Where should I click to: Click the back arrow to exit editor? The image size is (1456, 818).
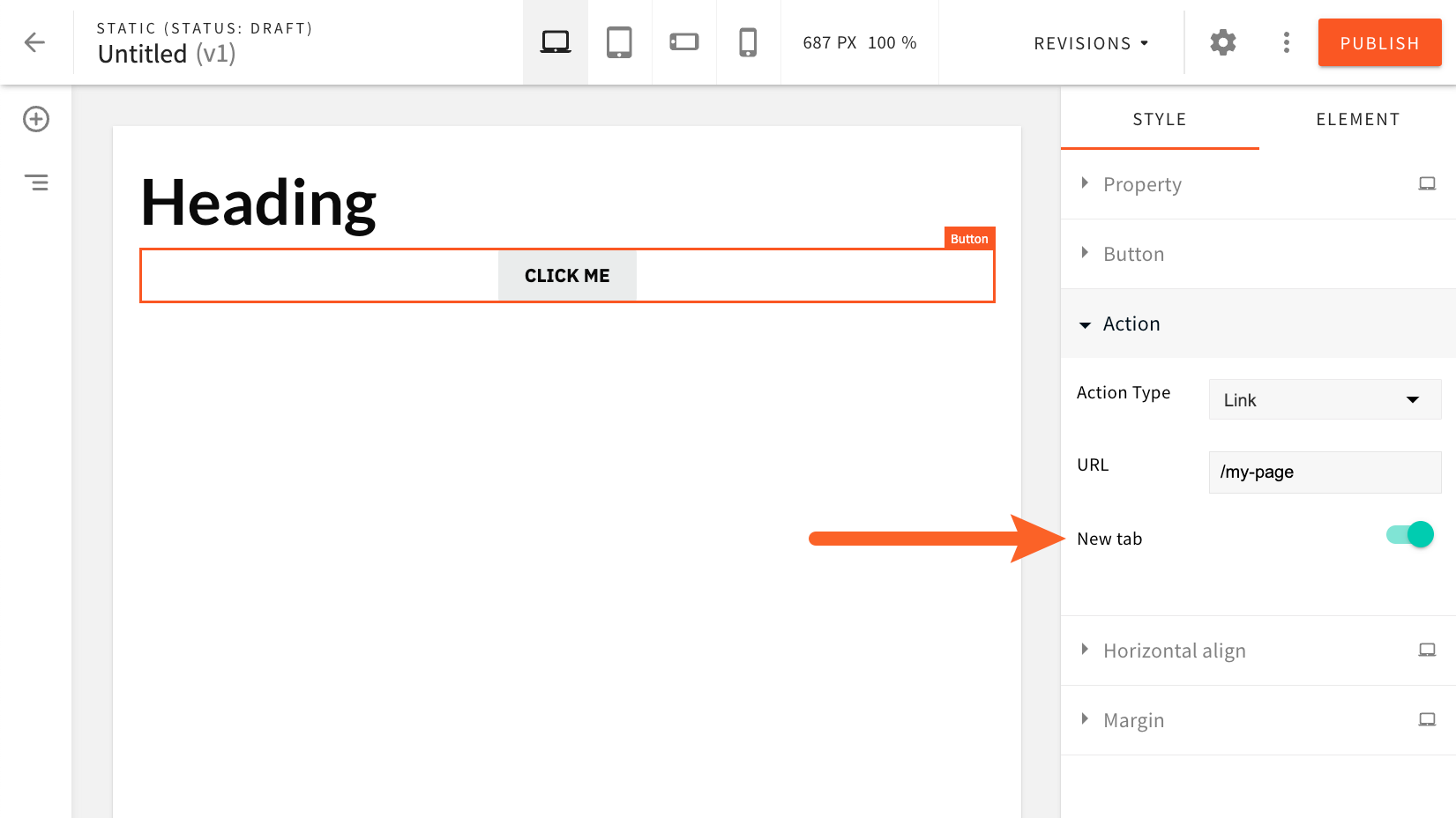[34, 41]
